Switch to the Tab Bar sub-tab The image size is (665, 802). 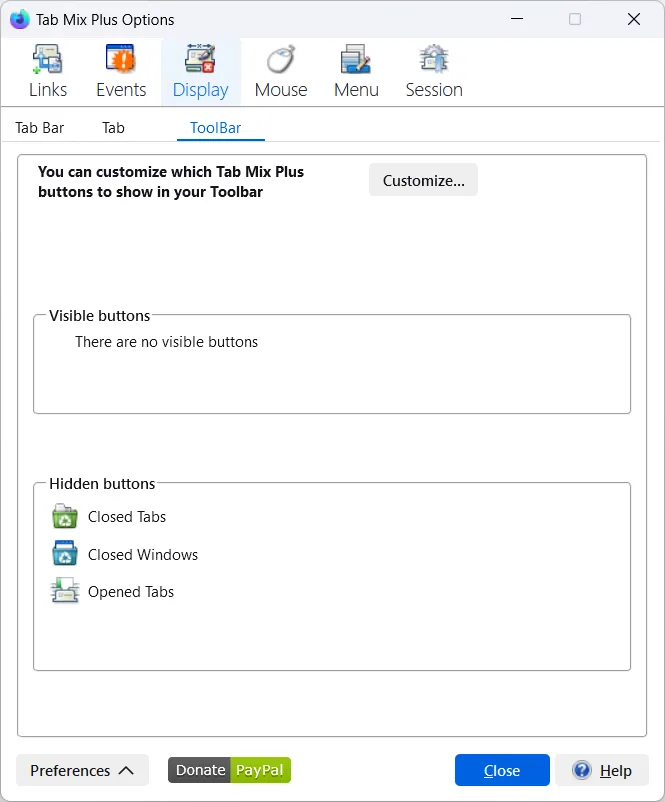[x=40, y=128]
